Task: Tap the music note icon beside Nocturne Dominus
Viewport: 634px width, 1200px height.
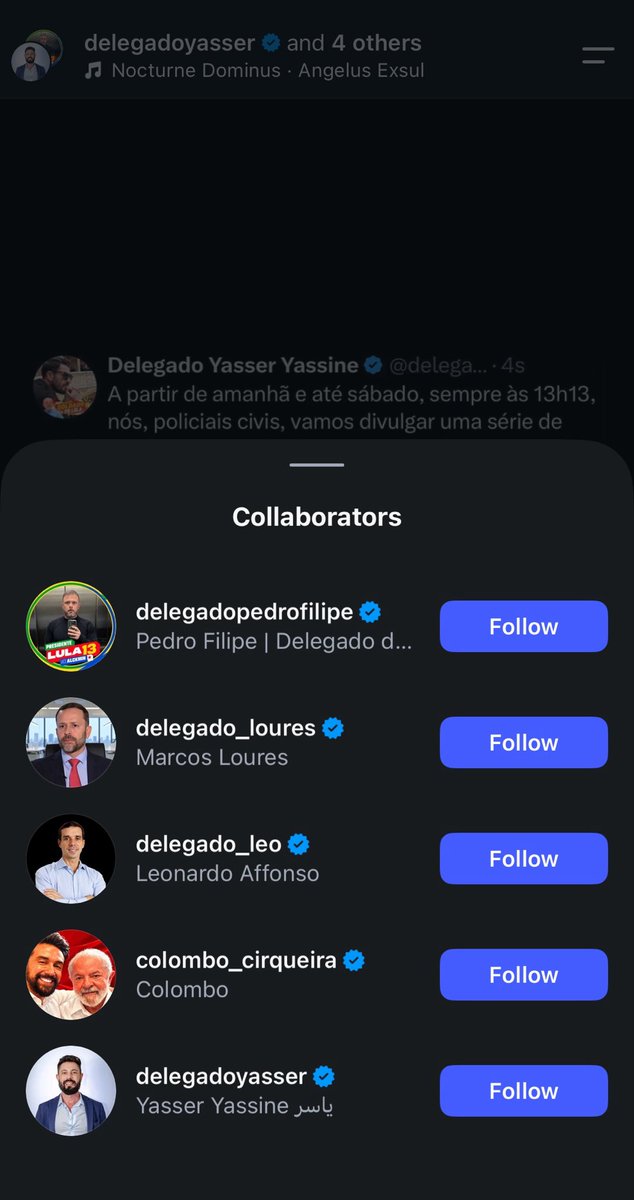Action: (94, 71)
